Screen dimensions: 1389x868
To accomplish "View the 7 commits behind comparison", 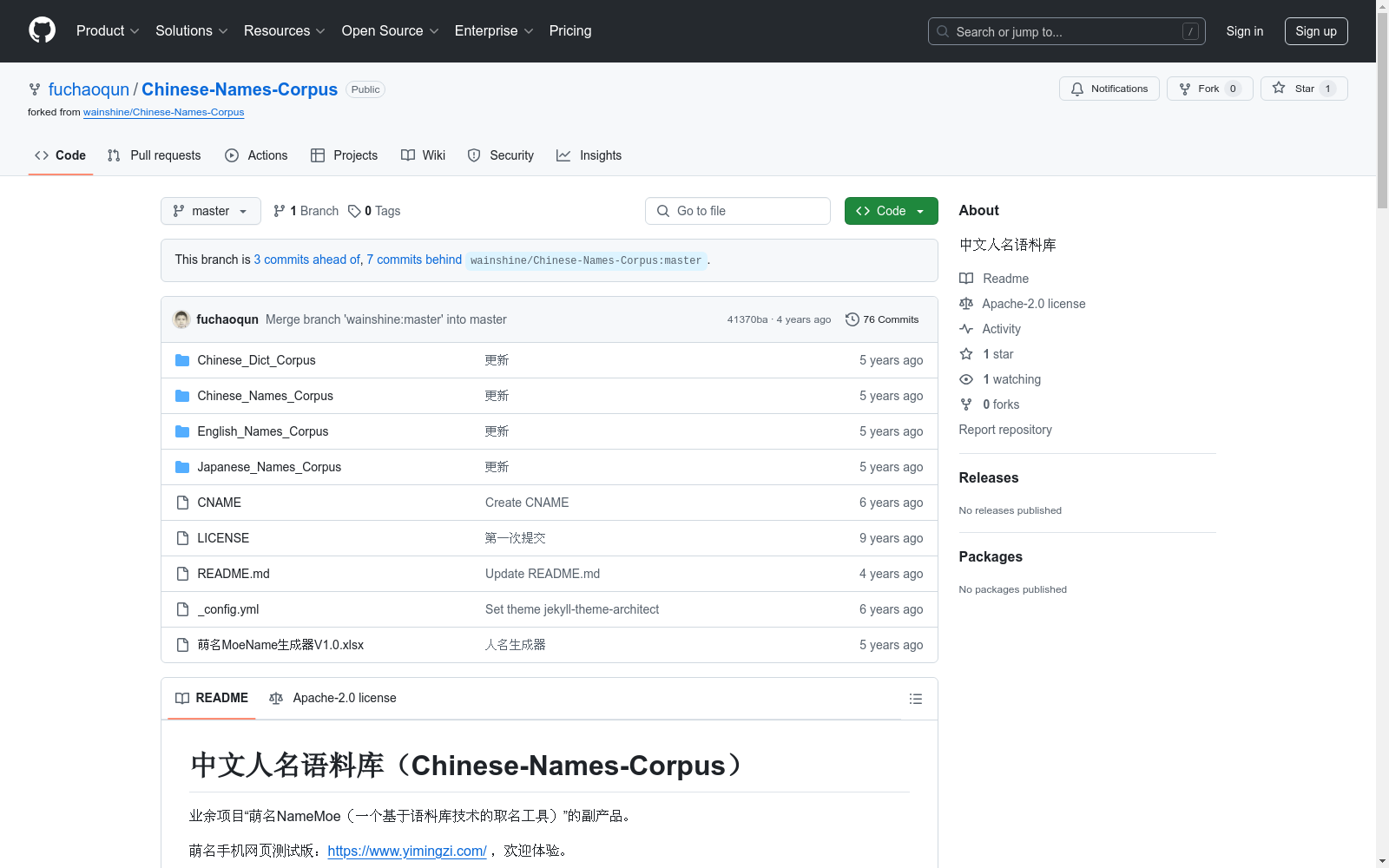I will [x=414, y=260].
